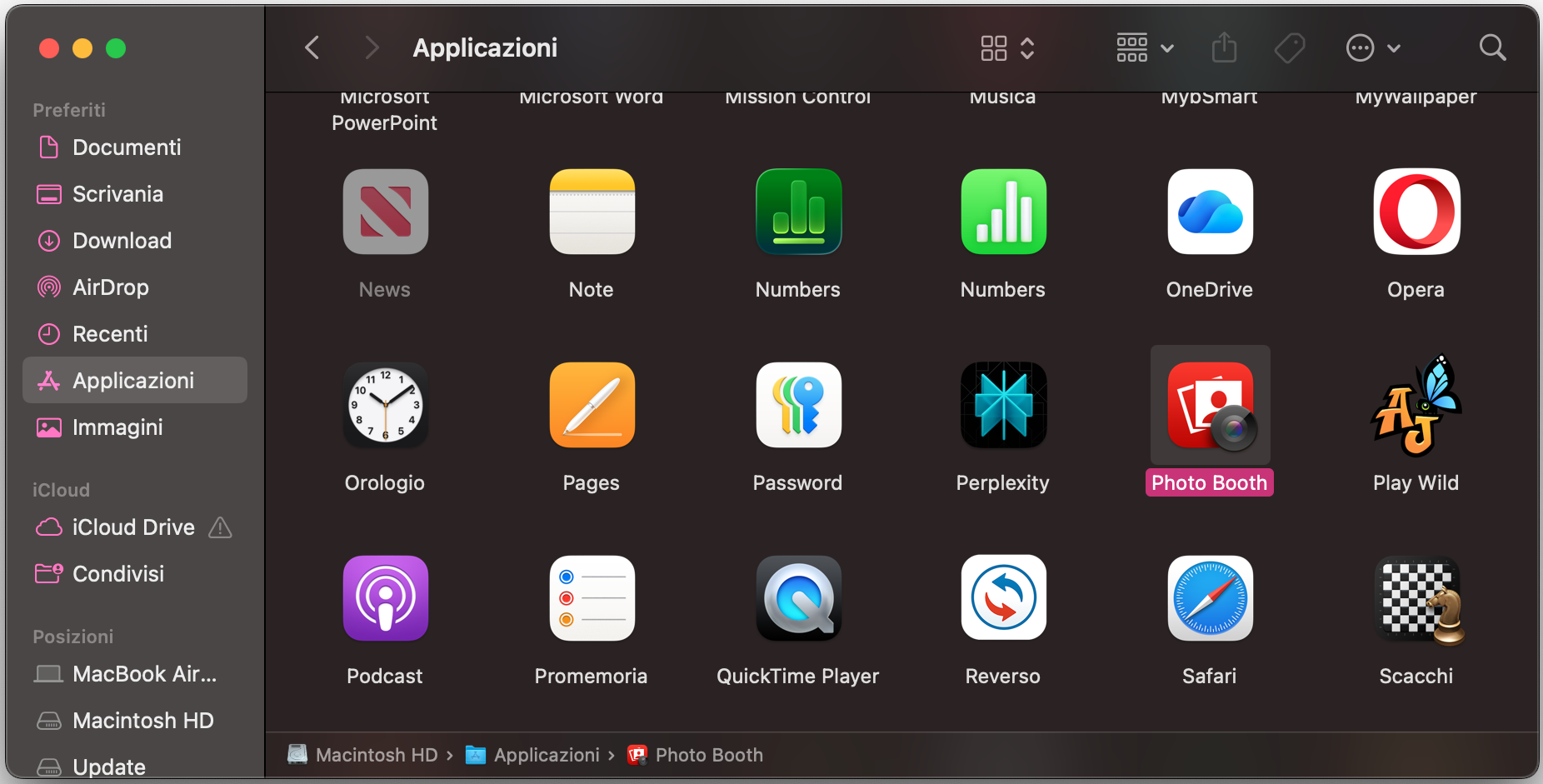
Task: Click the Posizioni sidebar section header
Action: 72,637
